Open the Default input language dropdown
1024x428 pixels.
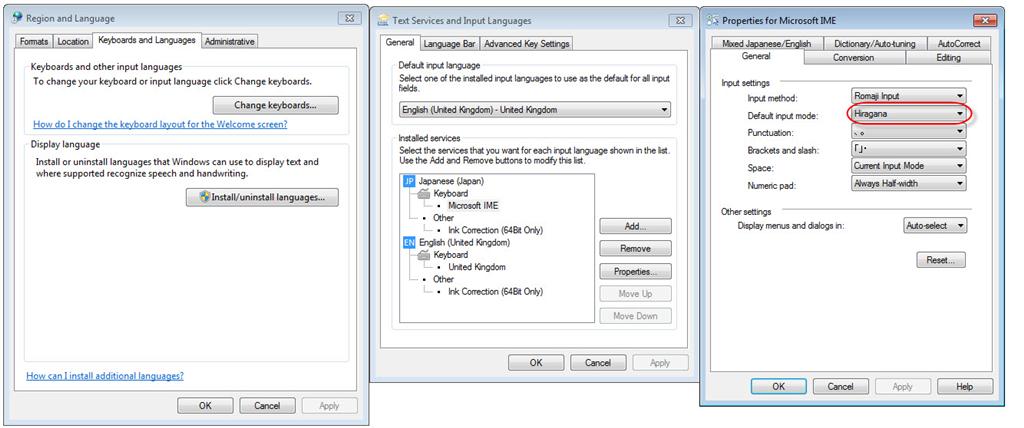coord(535,110)
